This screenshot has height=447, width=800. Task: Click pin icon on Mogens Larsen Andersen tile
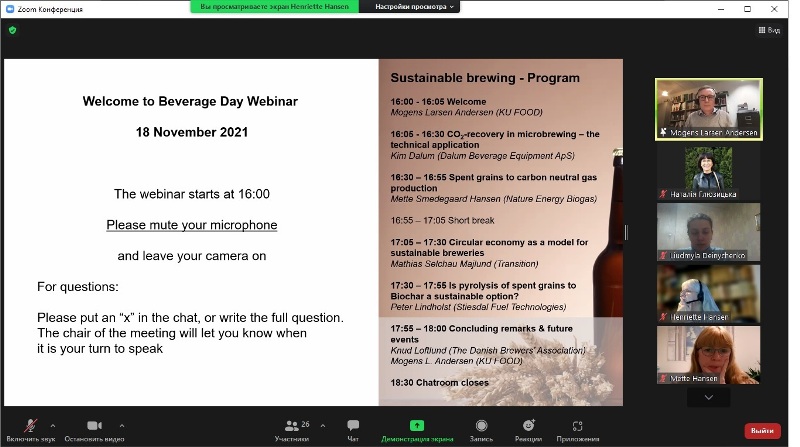[x=663, y=132]
